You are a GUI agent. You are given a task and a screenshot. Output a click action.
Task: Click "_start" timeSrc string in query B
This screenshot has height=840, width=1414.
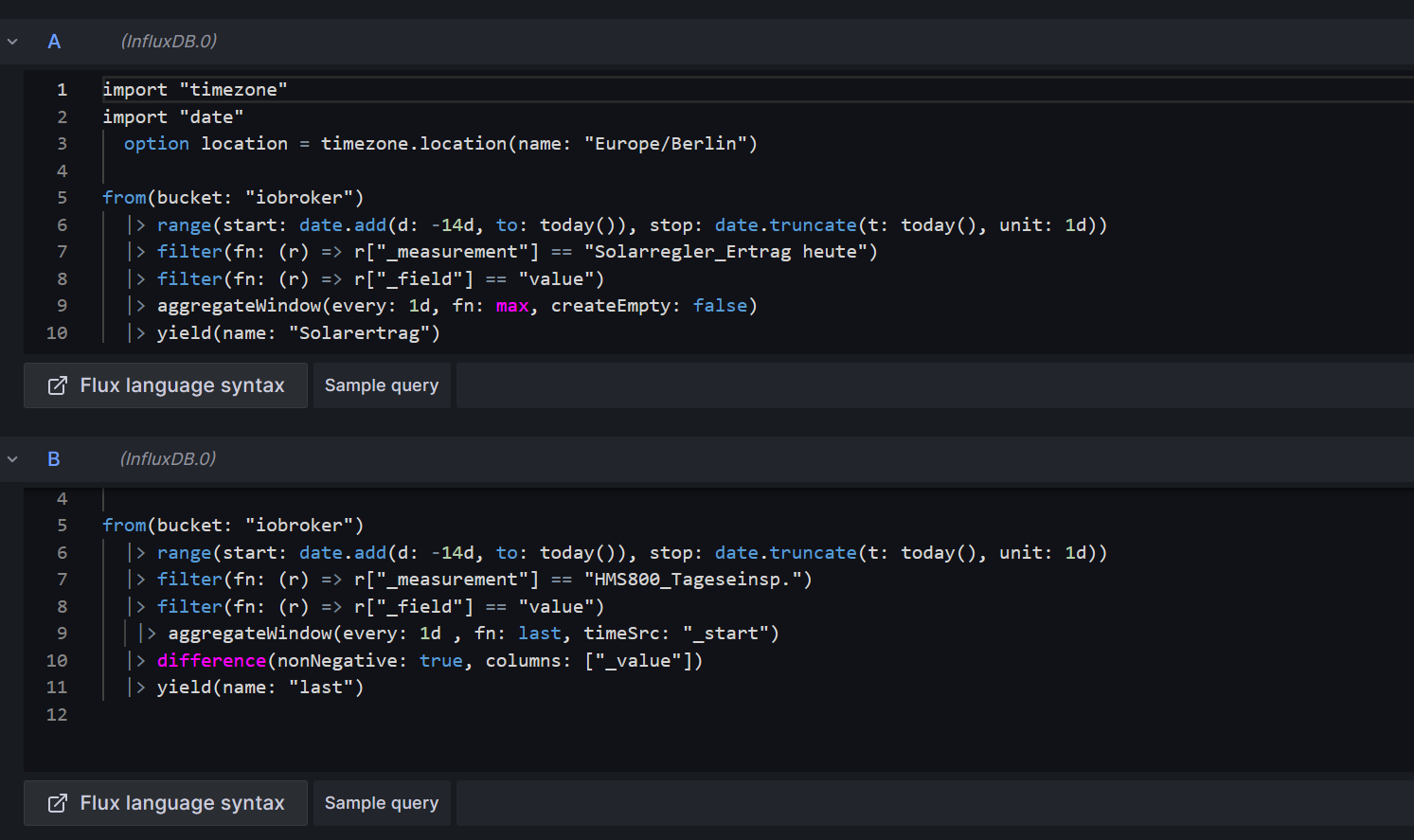pos(725,633)
